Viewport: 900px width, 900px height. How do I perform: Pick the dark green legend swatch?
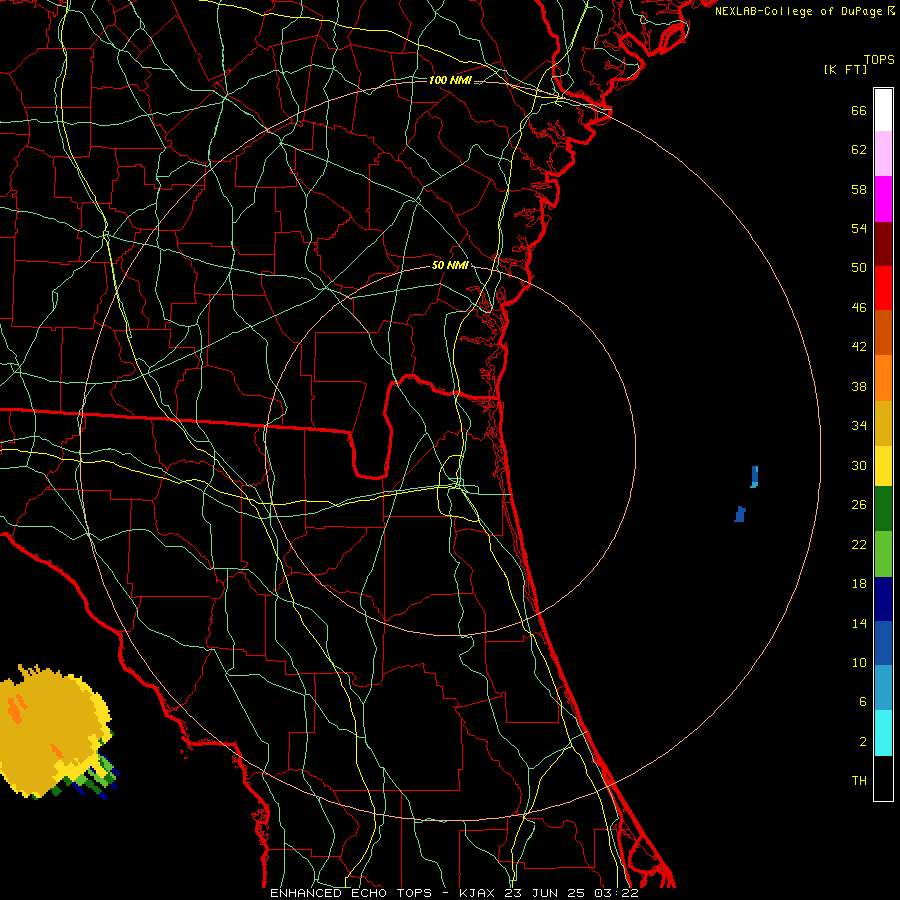tap(883, 509)
